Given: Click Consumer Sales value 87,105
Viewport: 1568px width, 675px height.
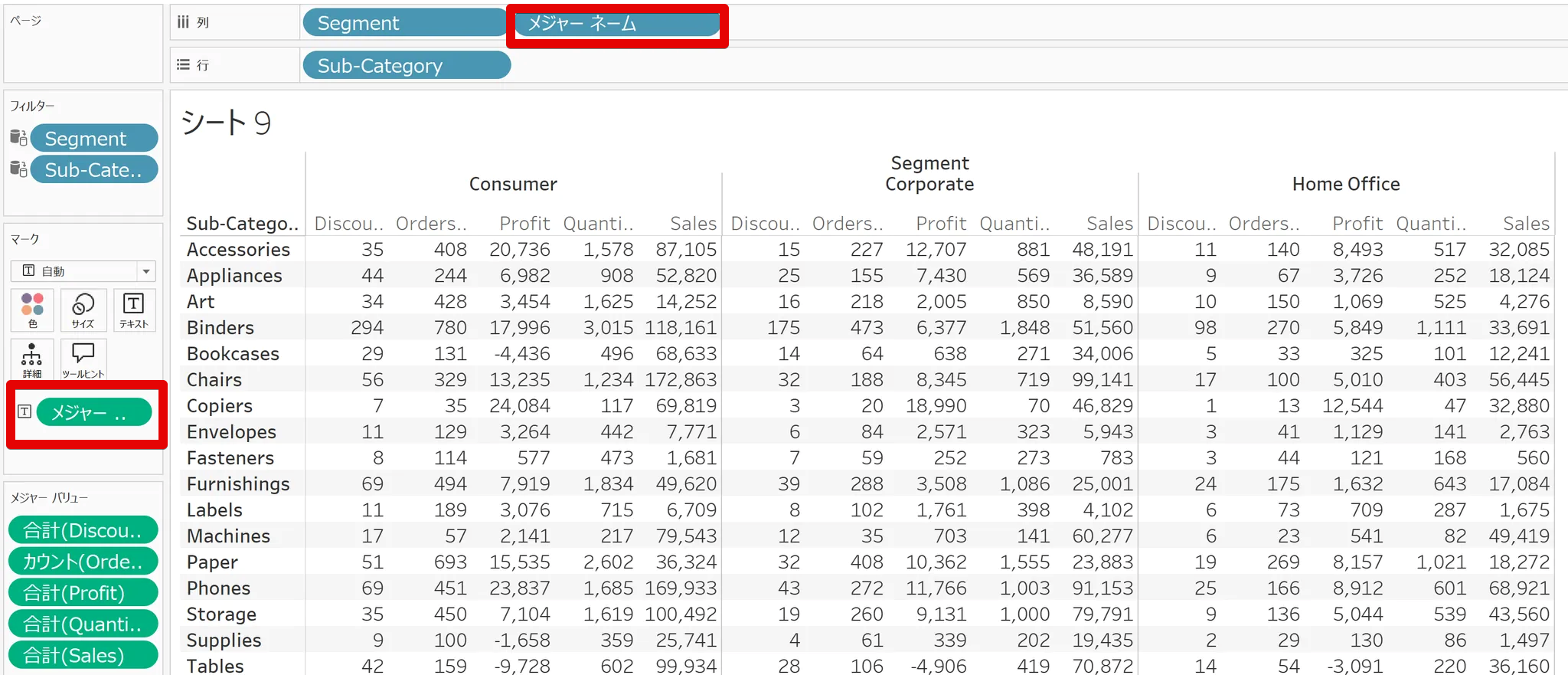Looking at the screenshot, I should (x=686, y=250).
